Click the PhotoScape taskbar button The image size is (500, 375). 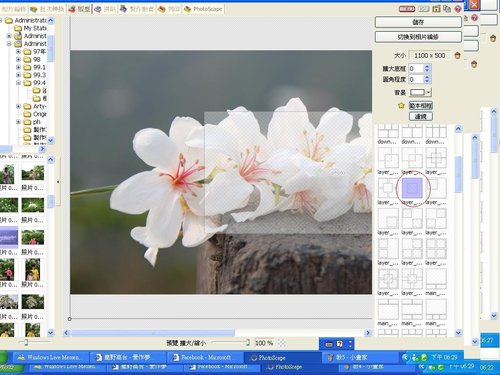pyautogui.click(x=282, y=357)
